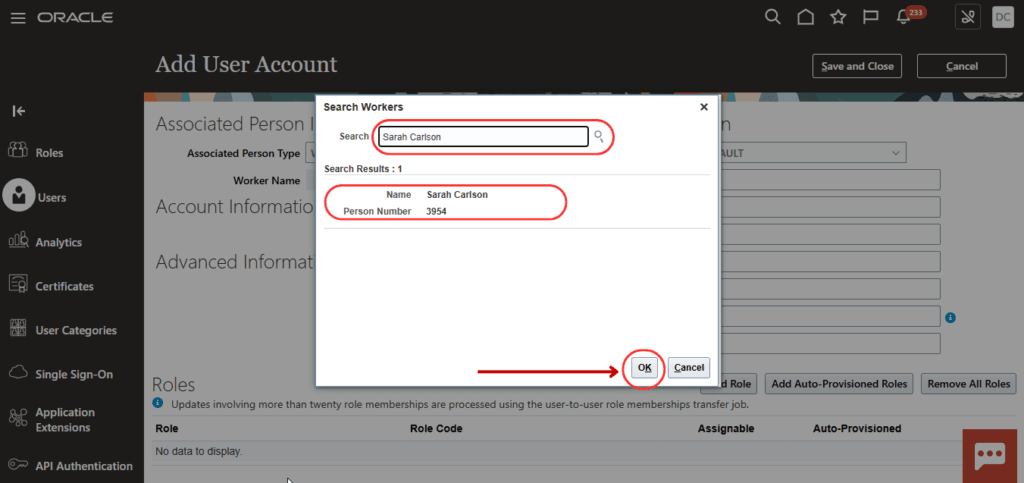Screen dimensions: 1024x483
Task: Click OK in Search Workers dialog
Action: pyautogui.click(x=645, y=367)
